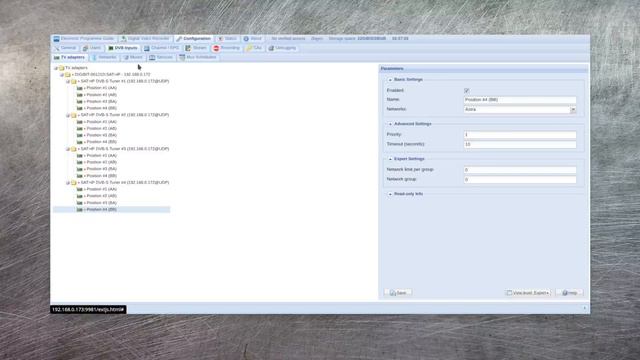This screenshot has width=640, height=360.
Task: Click the CAs key icon
Action: click(249, 48)
